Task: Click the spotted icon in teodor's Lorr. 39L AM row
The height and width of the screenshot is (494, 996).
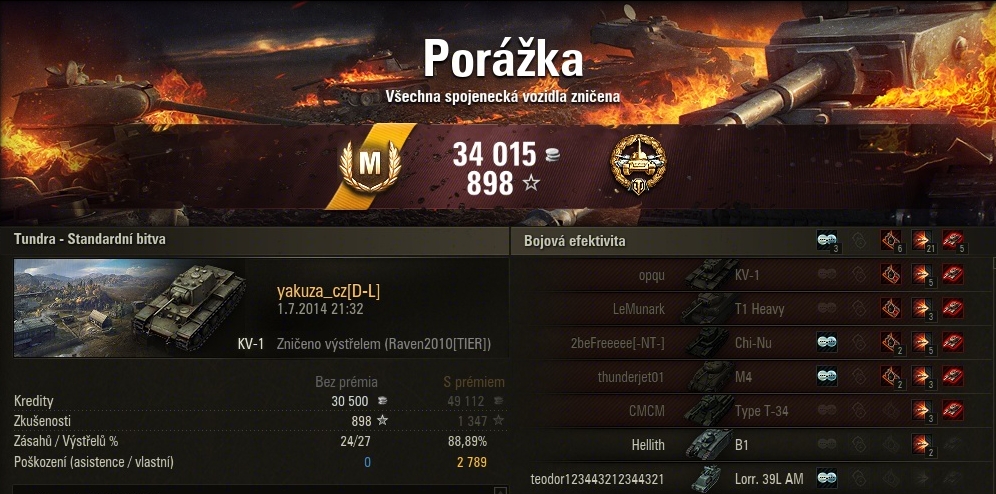Action: coord(826,478)
